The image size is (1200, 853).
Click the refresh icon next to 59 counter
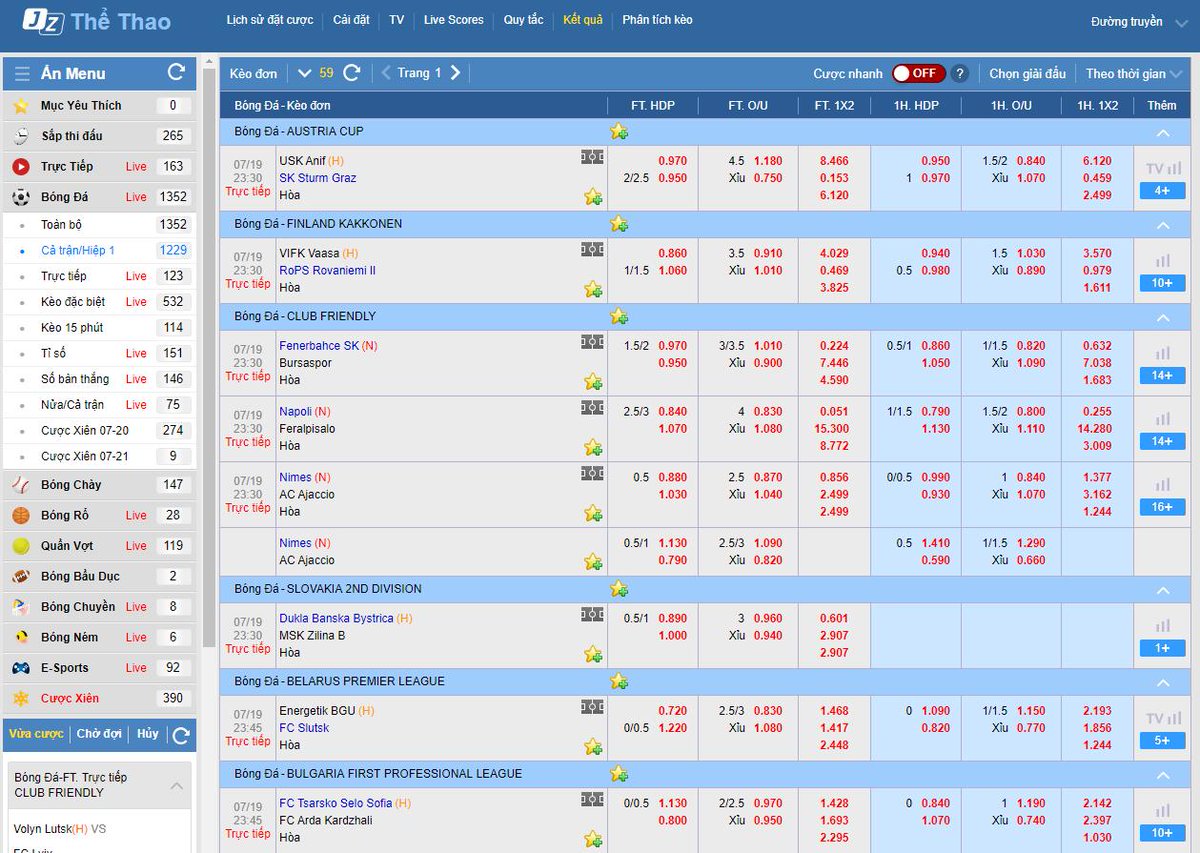352,73
